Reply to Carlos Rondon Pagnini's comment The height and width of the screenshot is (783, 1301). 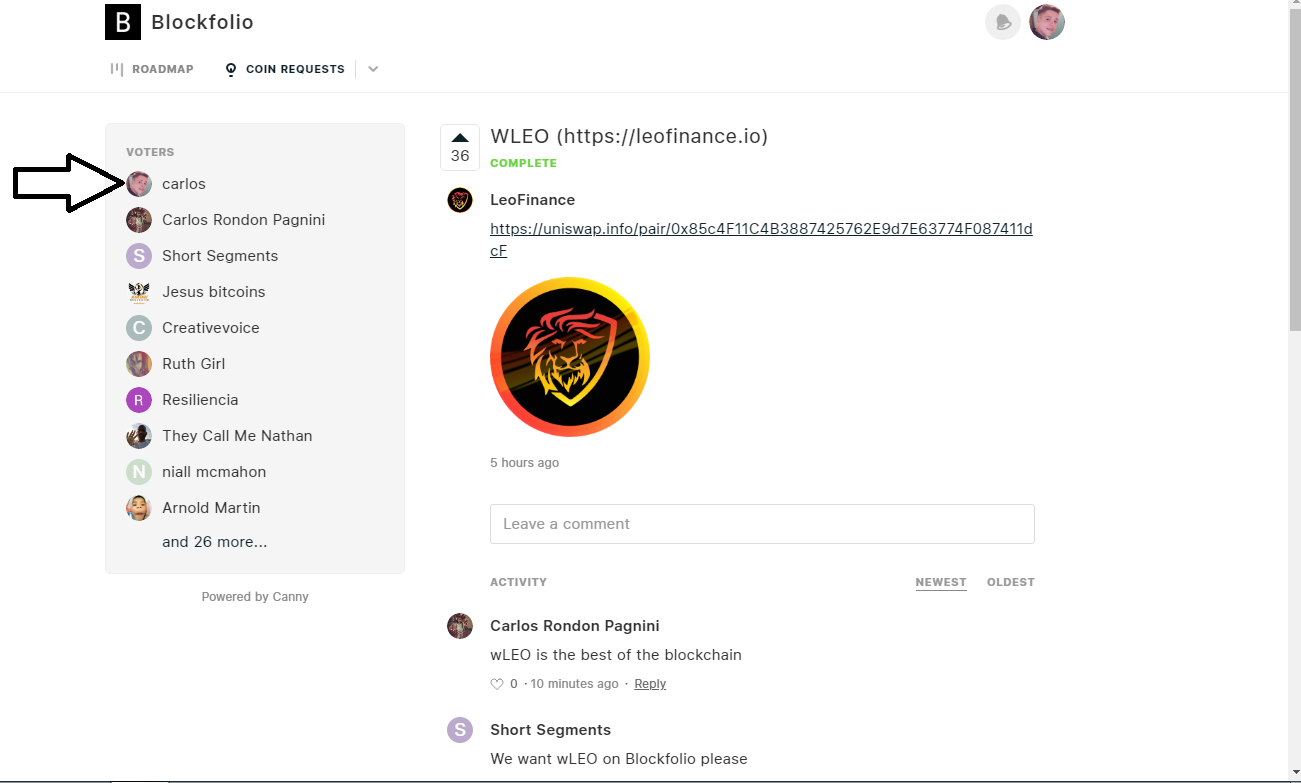click(650, 684)
